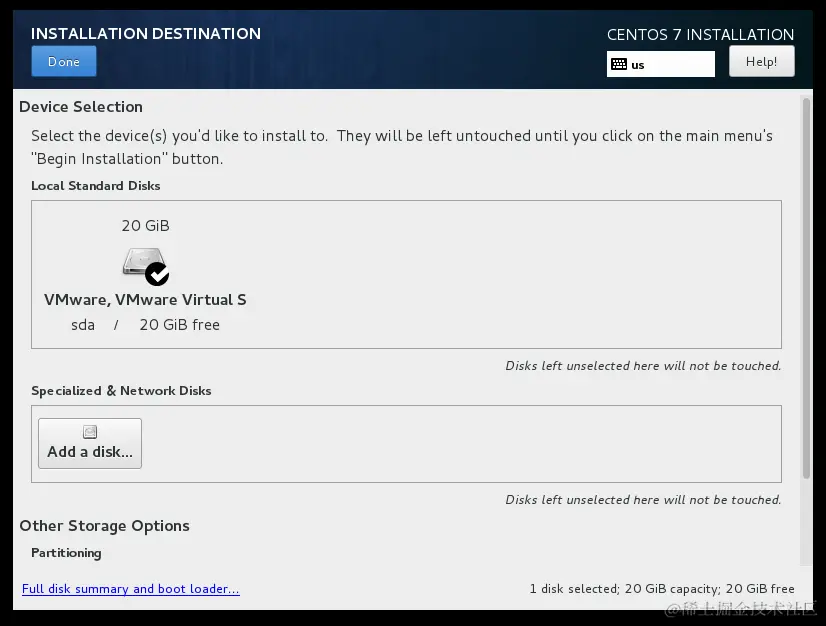Click the INSTALLATION DESTINATION title
This screenshot has height=626, width=826.
146,34
